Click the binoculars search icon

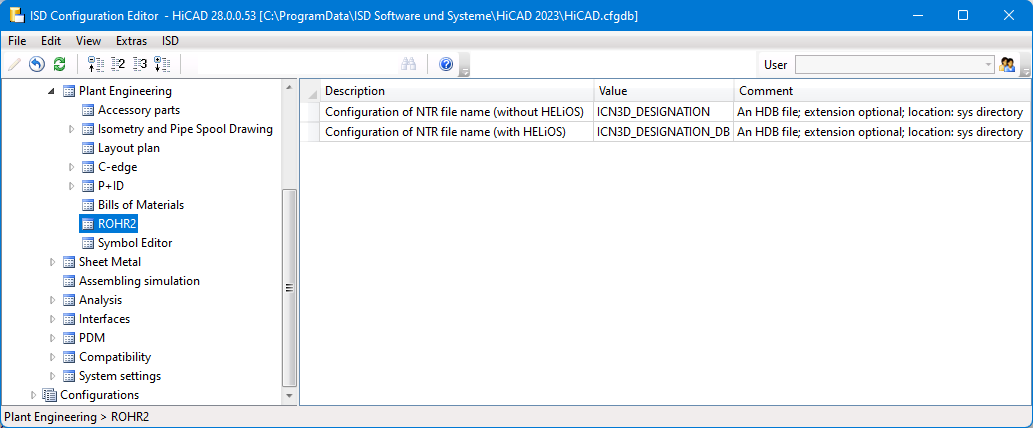(409, 65)
